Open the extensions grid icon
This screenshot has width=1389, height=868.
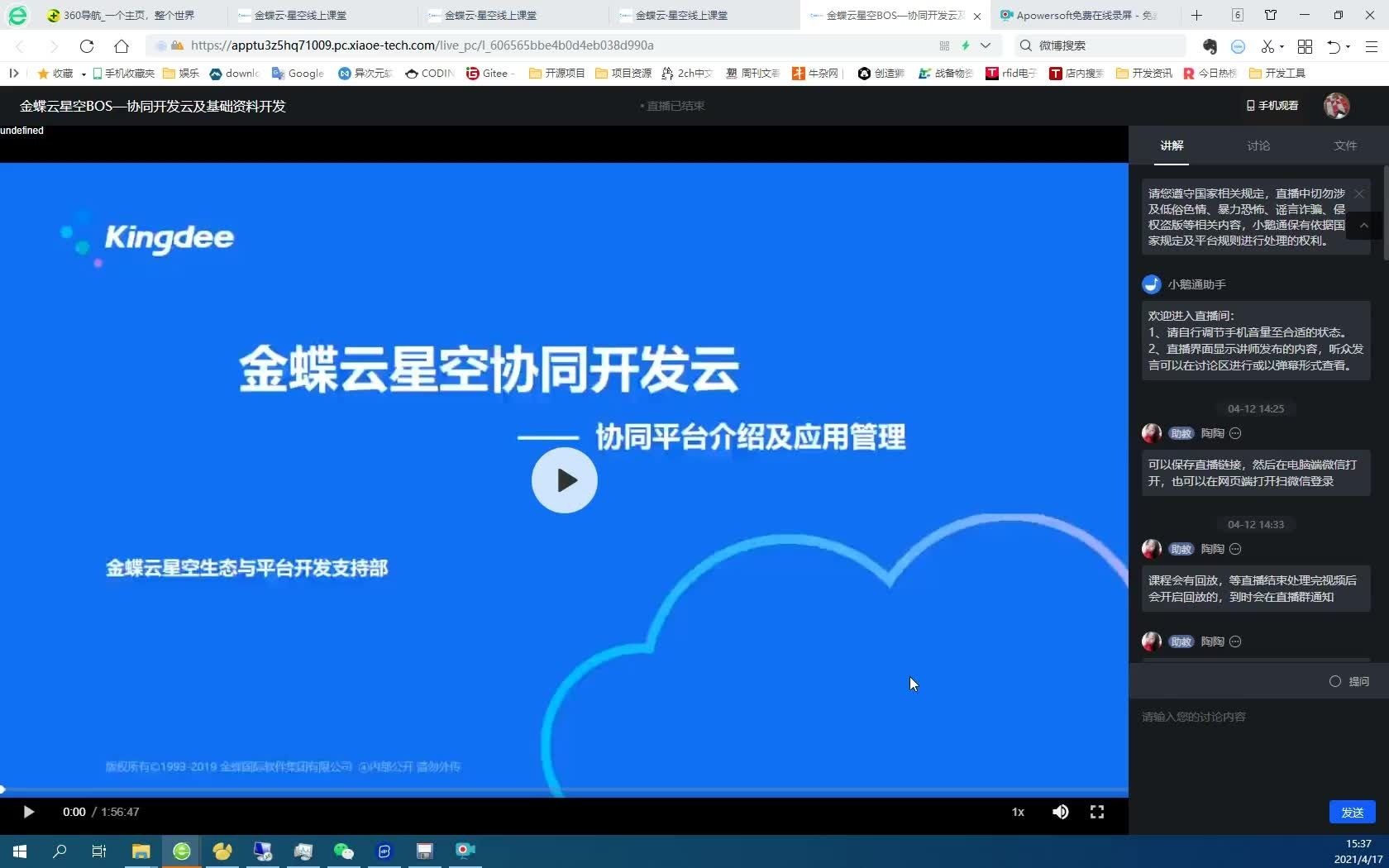[1305, 46]
